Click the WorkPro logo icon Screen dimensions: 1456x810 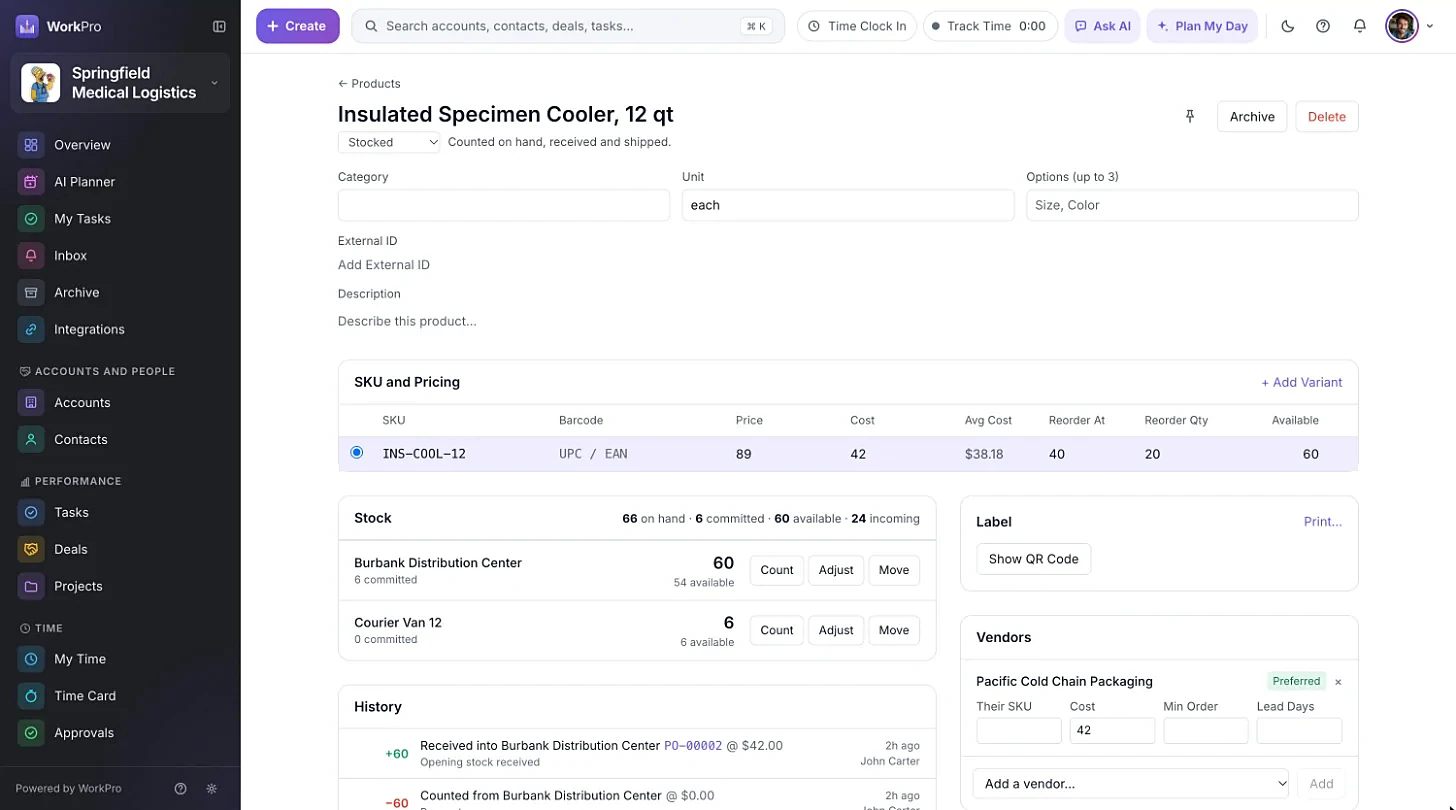[27, 26]
